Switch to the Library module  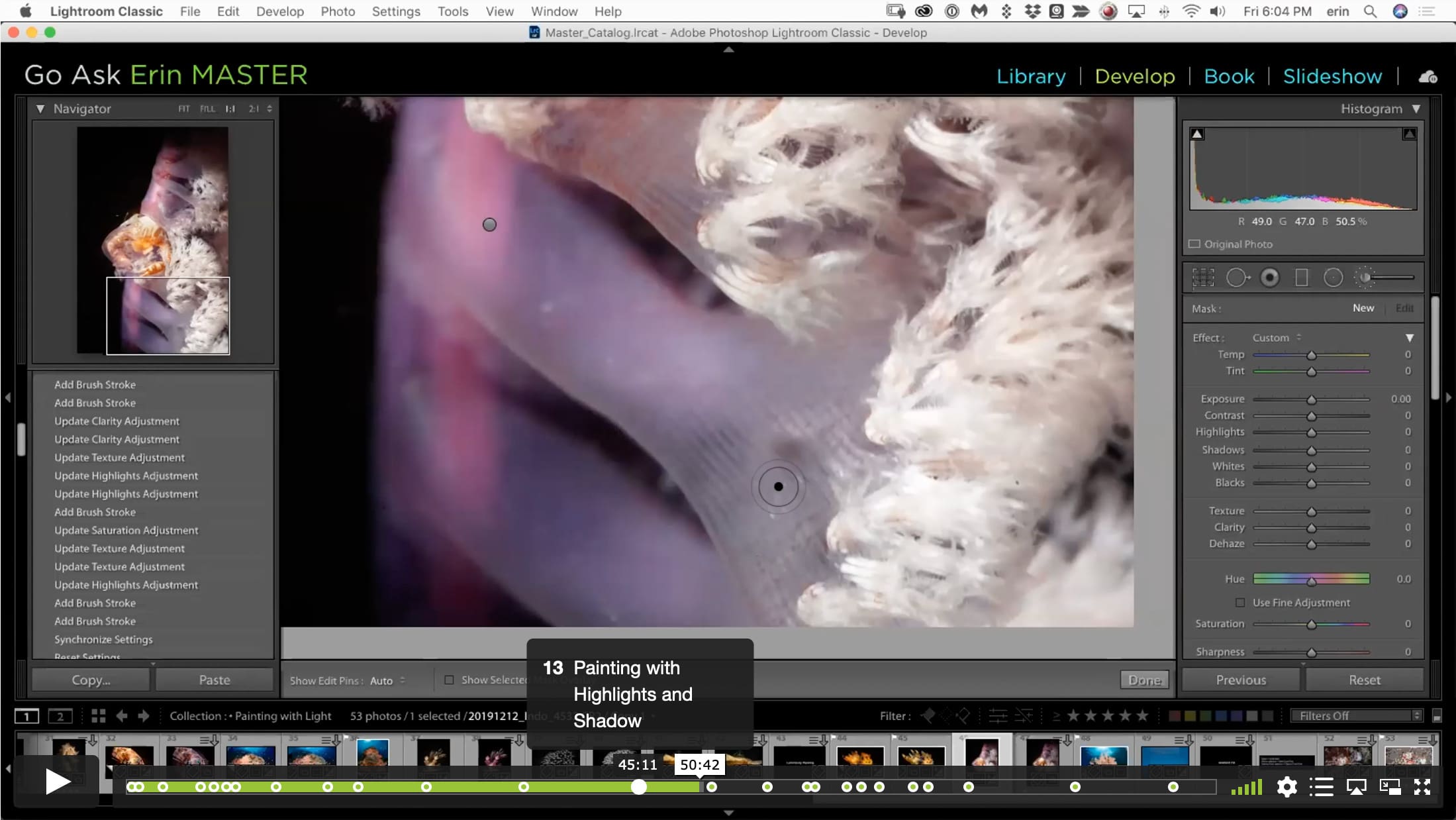[x=1031, y=76]
